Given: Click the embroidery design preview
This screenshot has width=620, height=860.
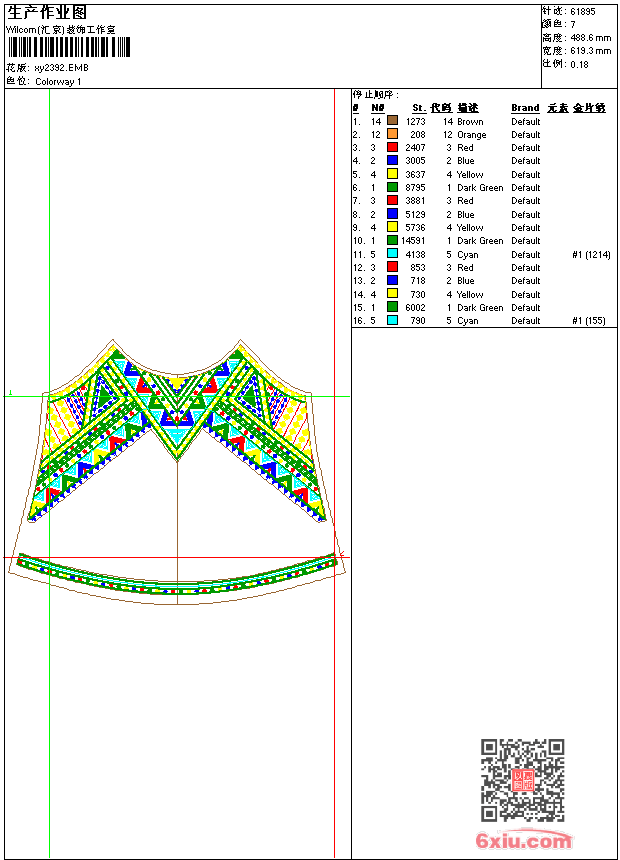Looking at the screenshot, I should tap(178, 472).
